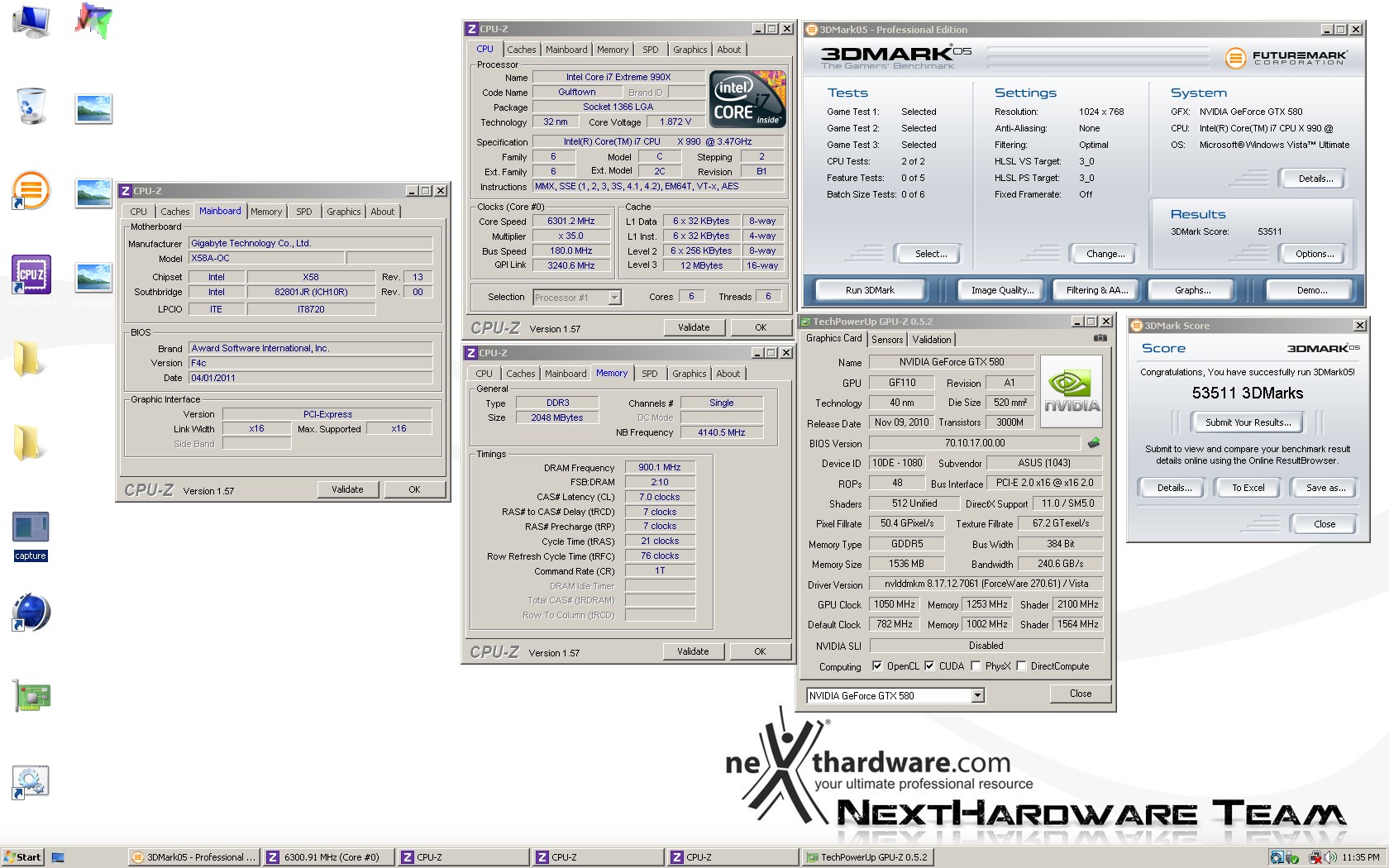Open the green graphics card desktop icon

(31, 697)
